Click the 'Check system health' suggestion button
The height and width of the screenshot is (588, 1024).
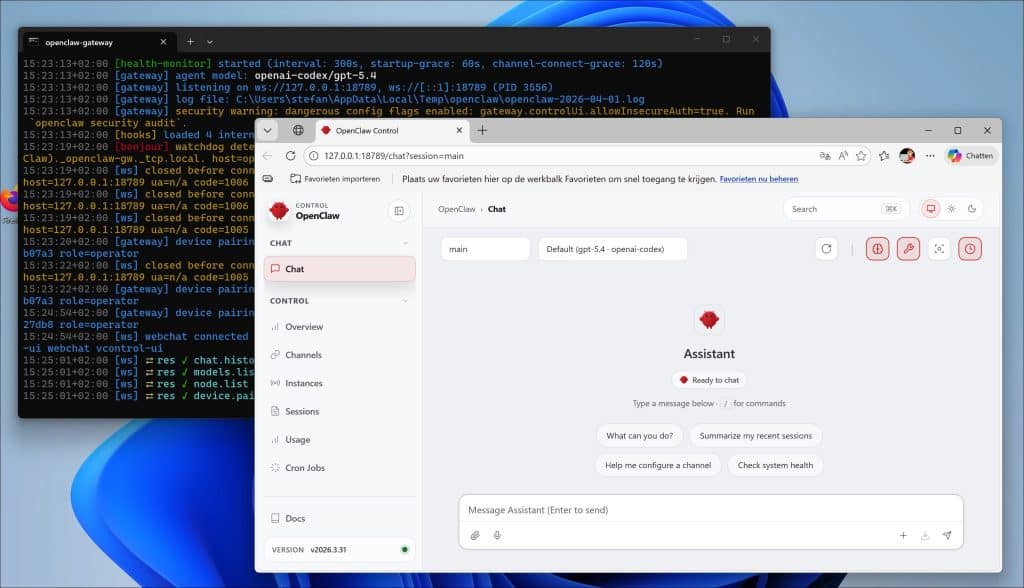(774, 465)
